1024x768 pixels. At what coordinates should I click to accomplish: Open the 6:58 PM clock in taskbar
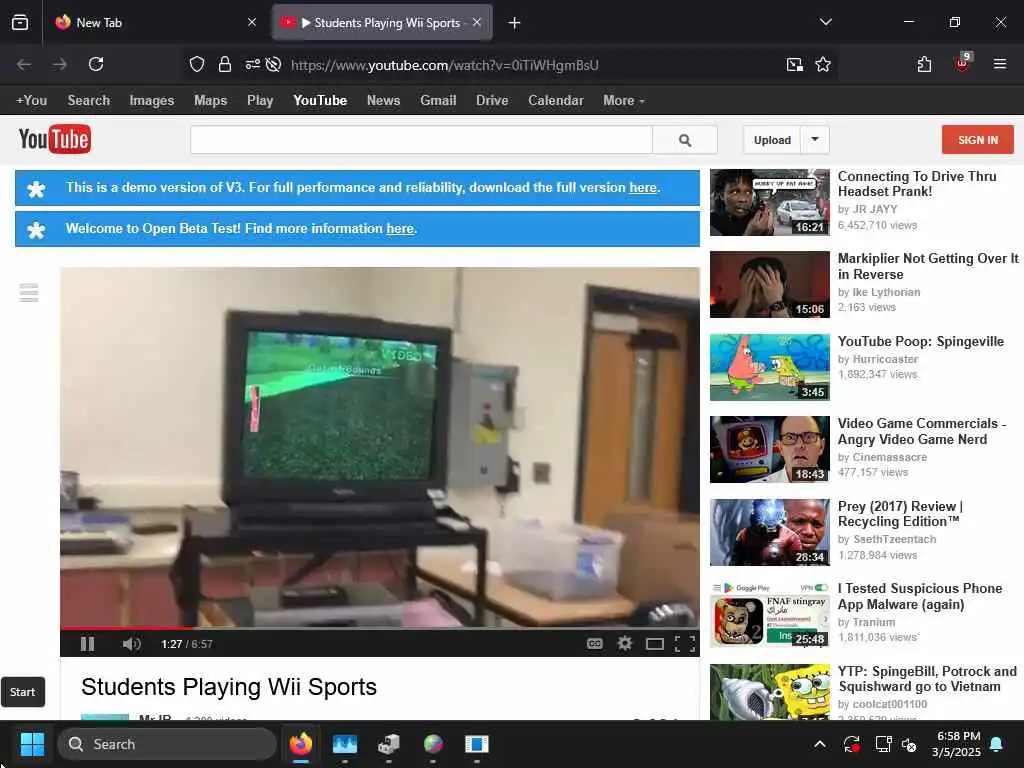[957, 744]
